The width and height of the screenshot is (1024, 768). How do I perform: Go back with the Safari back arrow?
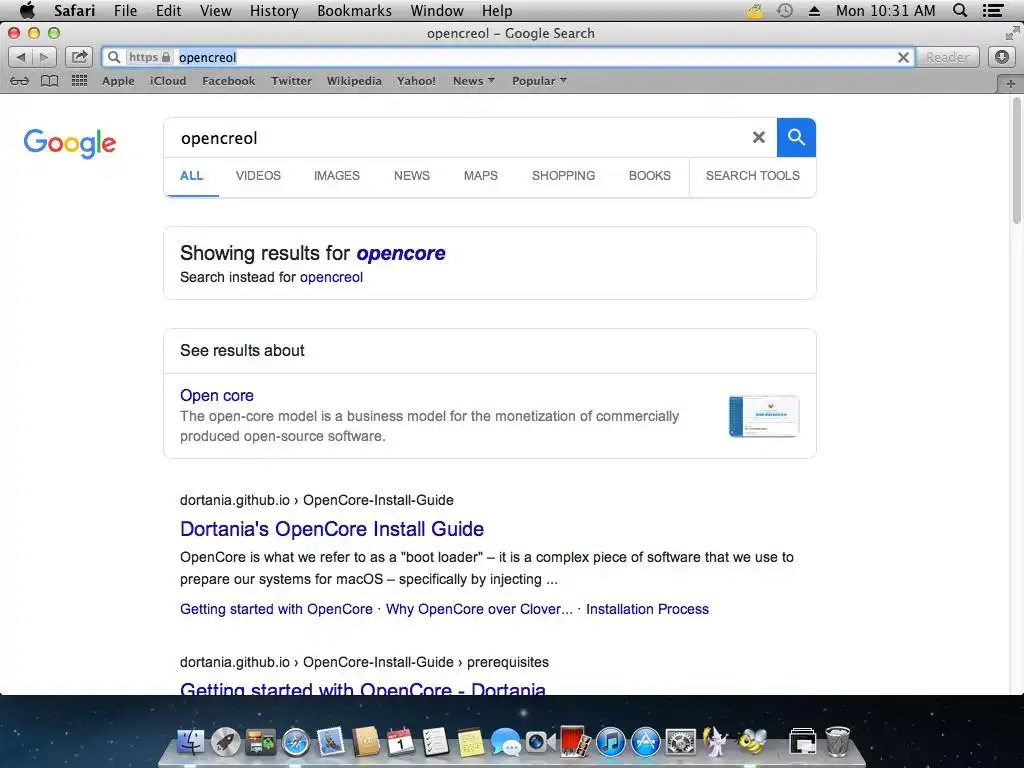[20, 57]
